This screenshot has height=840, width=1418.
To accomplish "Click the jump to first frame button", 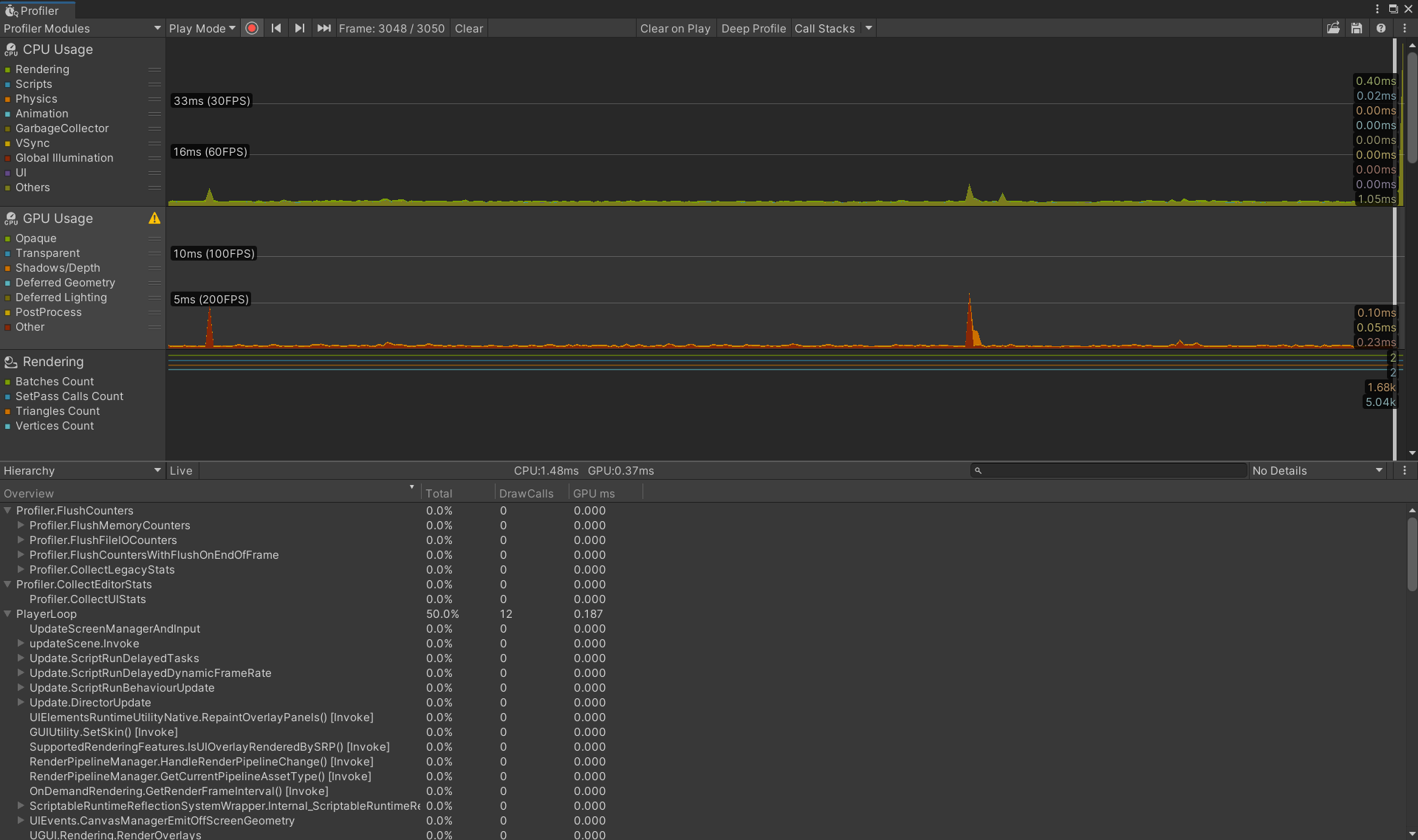I will pyautogui.click(x=277, y=28).
